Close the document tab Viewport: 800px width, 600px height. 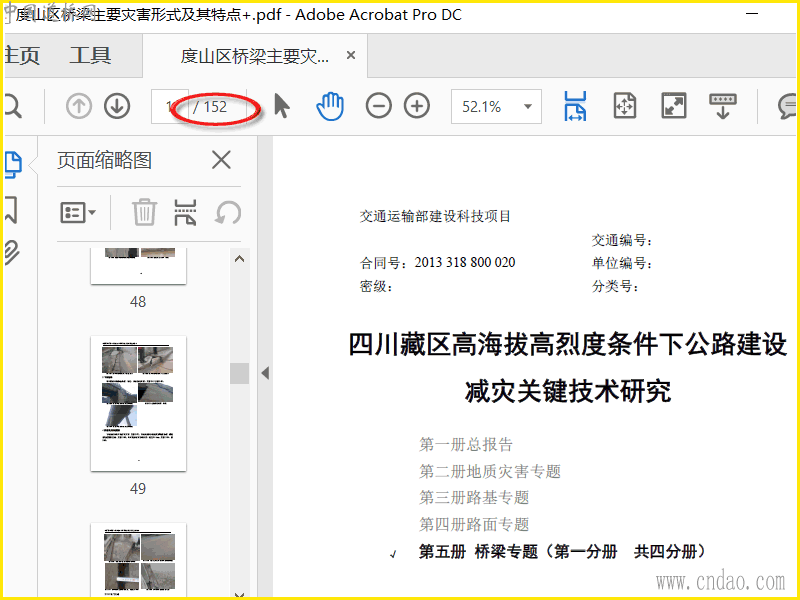click(x=351, y=55)
